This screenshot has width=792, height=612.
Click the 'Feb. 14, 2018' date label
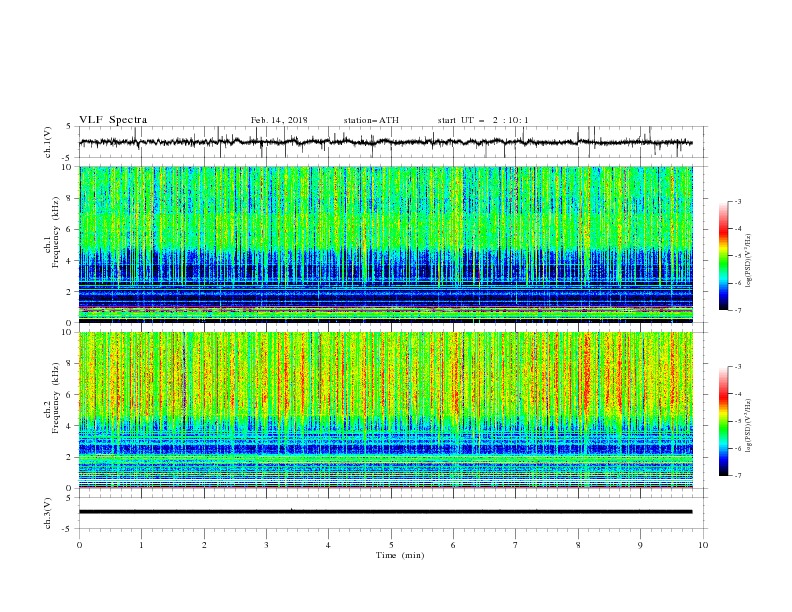pos(279,120)
